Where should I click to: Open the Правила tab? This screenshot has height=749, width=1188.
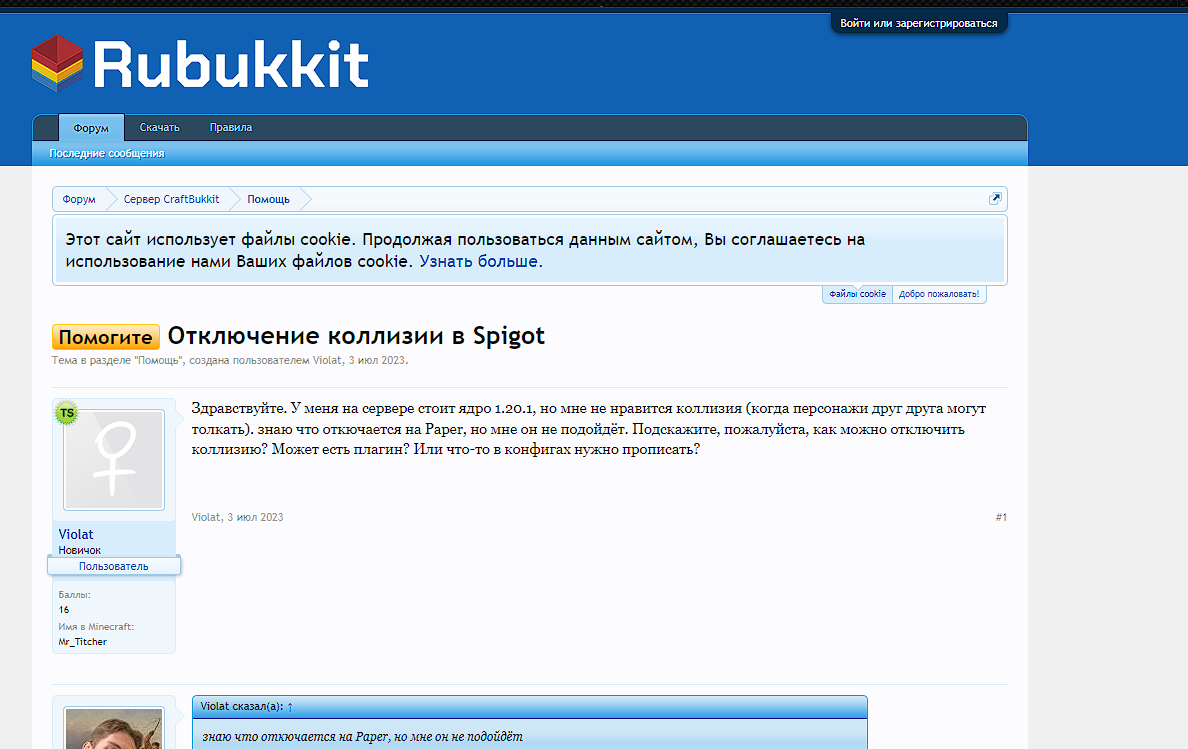[x=230, y=127]
